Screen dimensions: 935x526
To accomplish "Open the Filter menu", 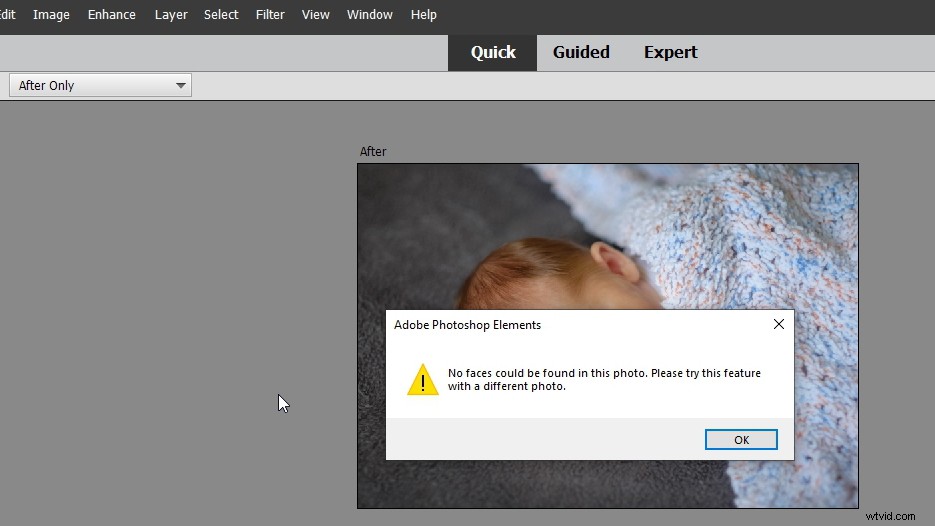I will point(270,14).
